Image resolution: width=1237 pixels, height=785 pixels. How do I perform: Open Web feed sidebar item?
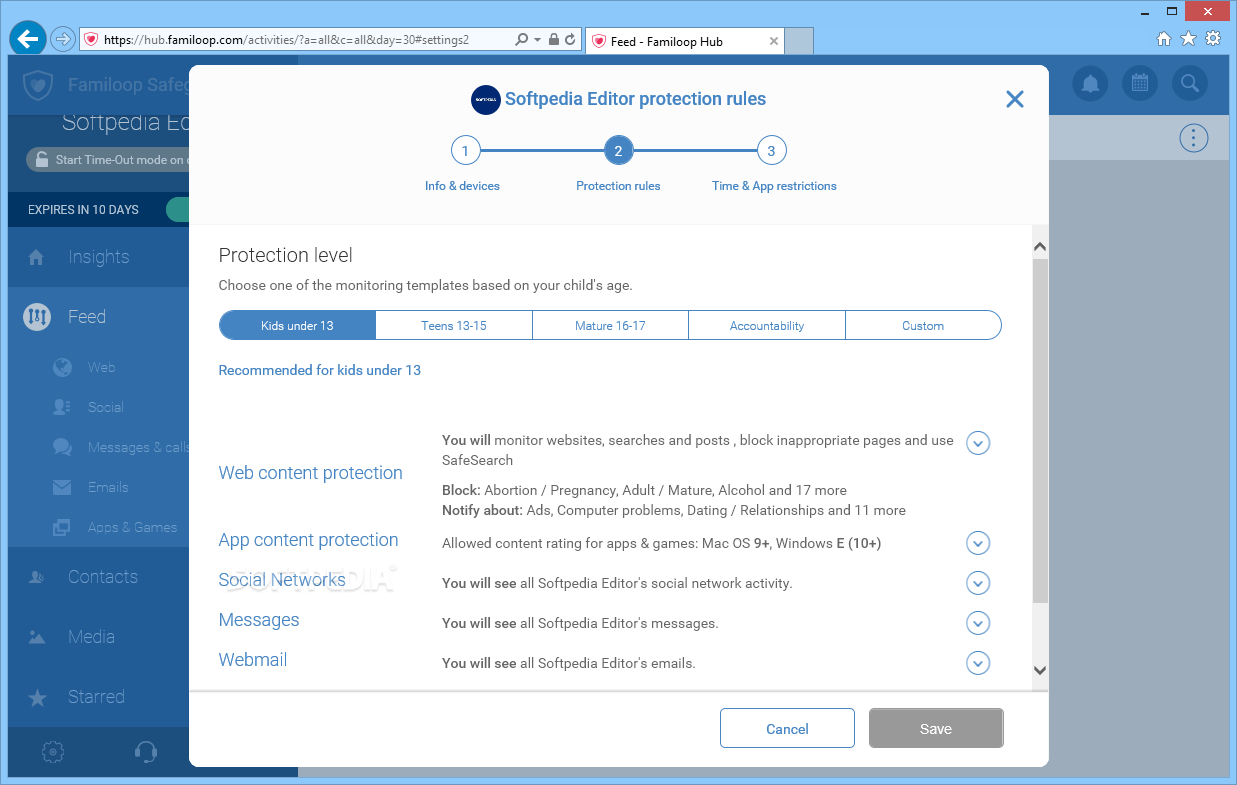102,367
